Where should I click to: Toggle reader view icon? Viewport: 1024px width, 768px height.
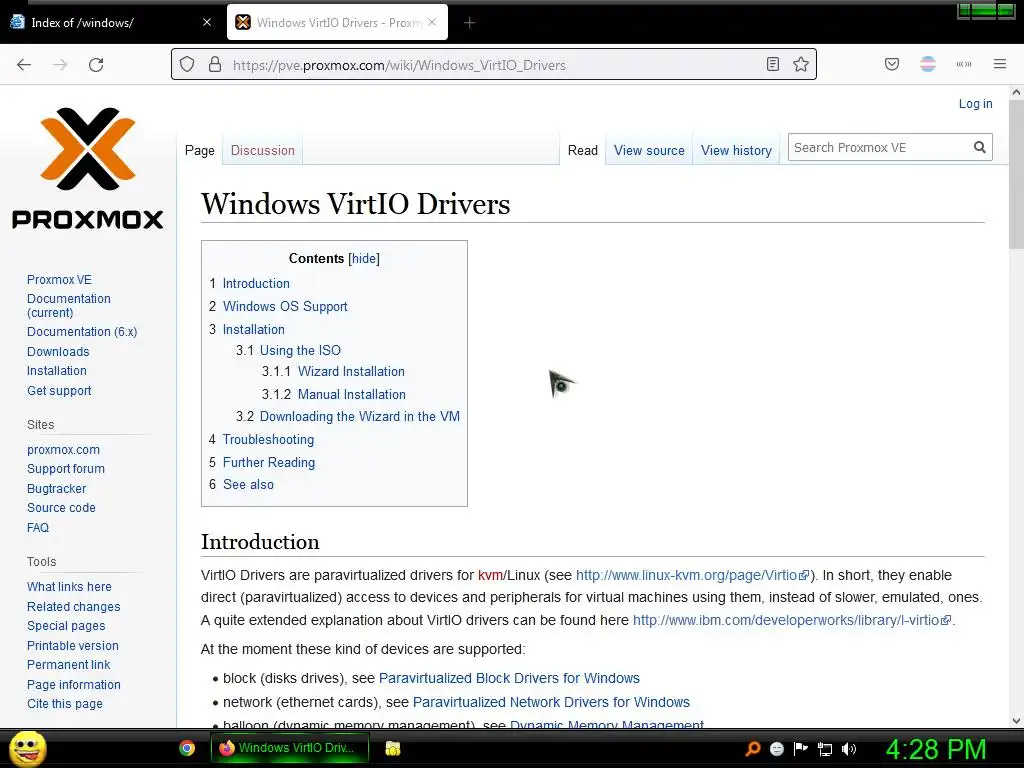pyautogui.click(x=773, y=64)
